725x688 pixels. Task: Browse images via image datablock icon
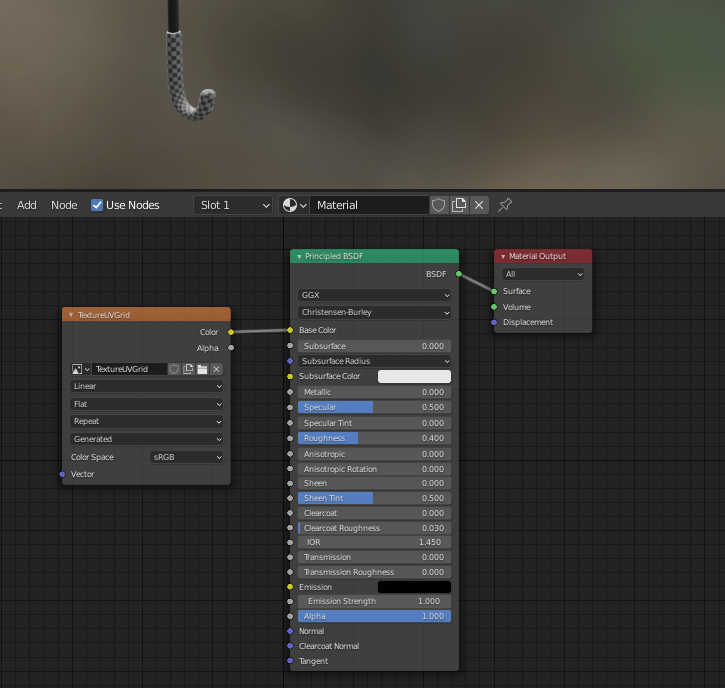point(80,369)
